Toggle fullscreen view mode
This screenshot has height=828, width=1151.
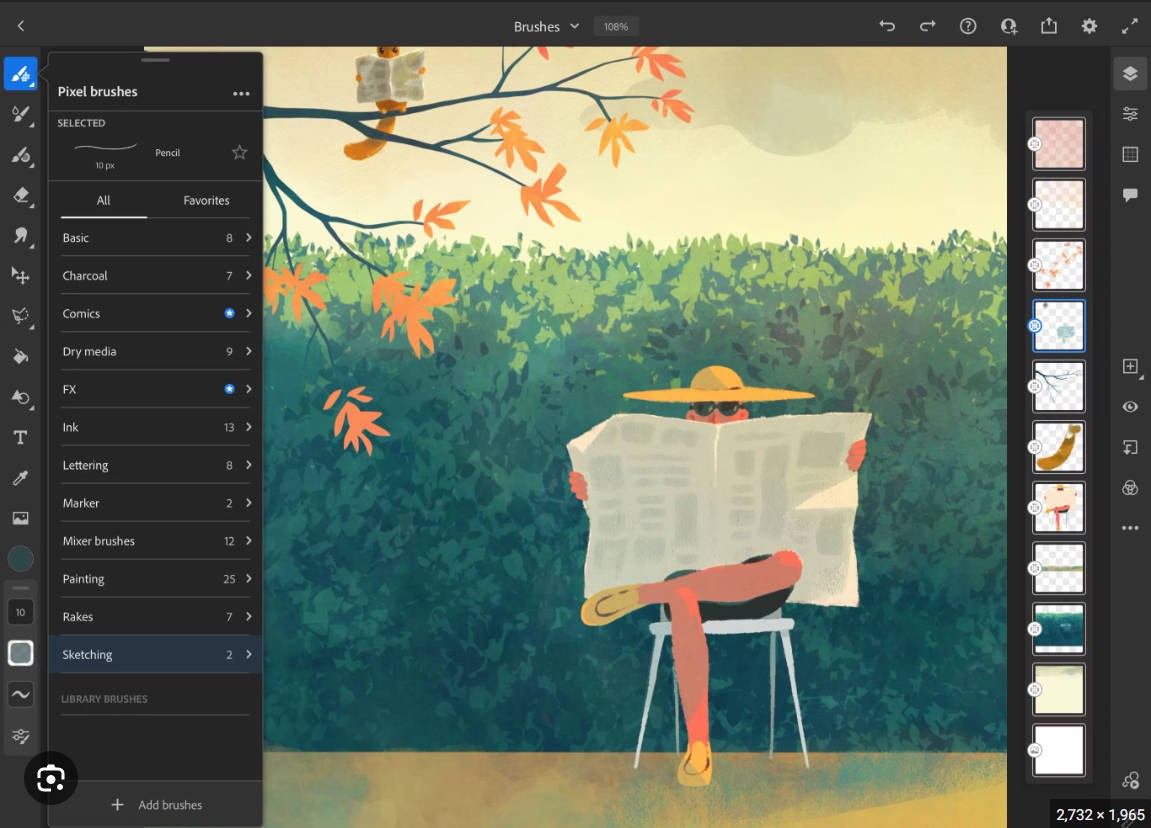(1130, 26)
